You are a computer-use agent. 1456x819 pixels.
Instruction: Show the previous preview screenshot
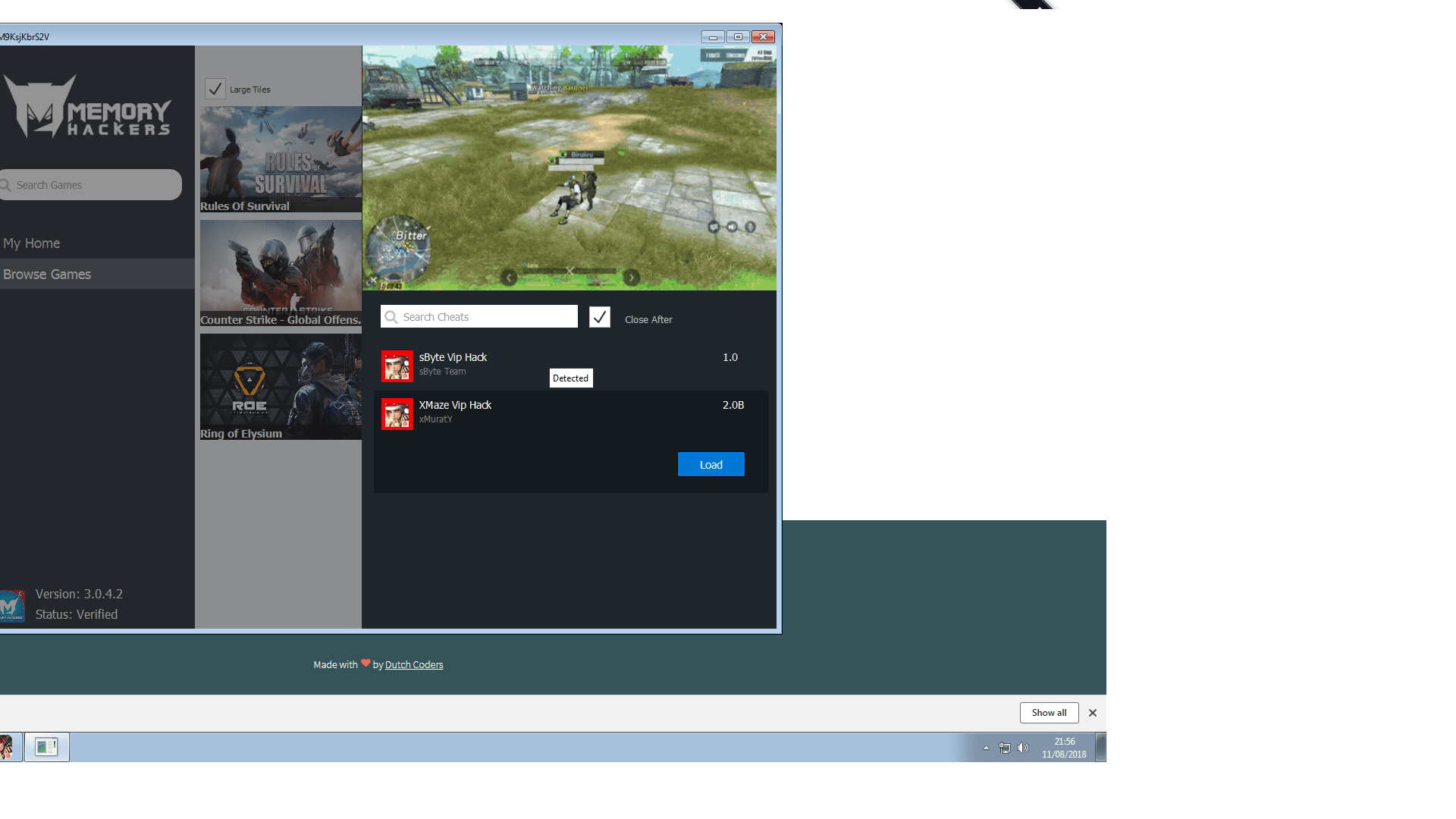(509, 278)
